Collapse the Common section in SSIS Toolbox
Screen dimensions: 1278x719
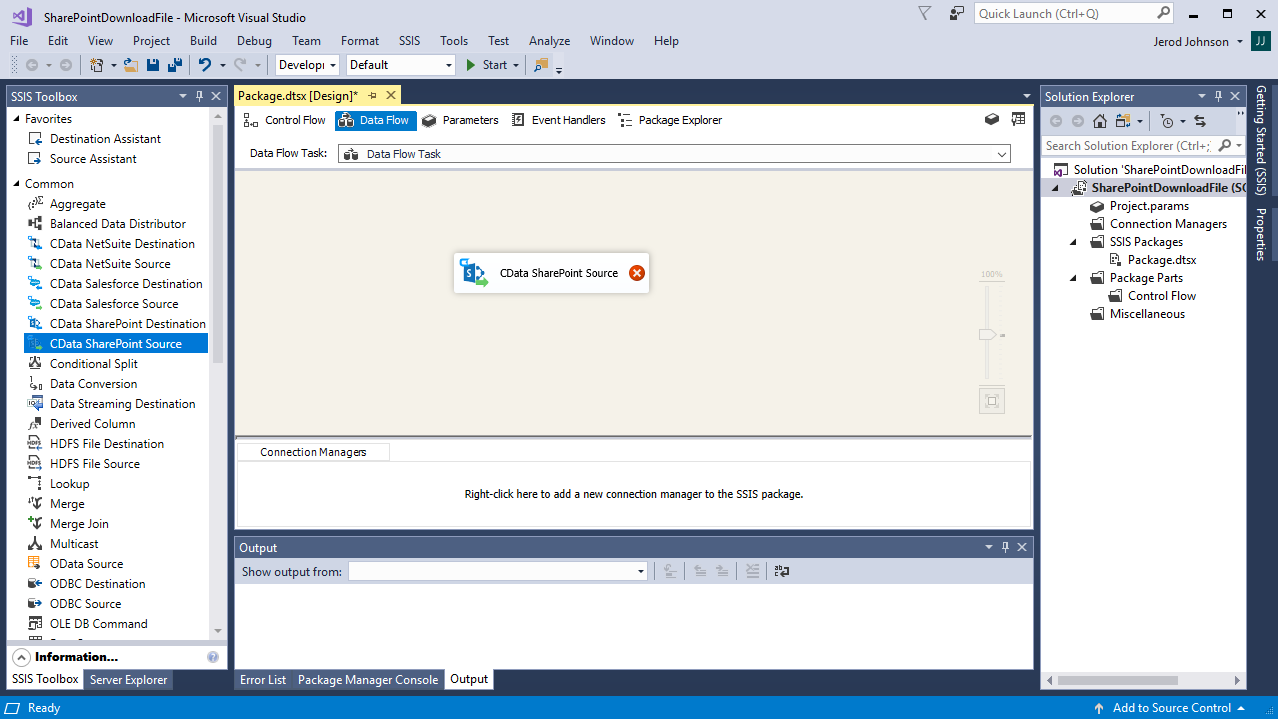tap(16, 184)
